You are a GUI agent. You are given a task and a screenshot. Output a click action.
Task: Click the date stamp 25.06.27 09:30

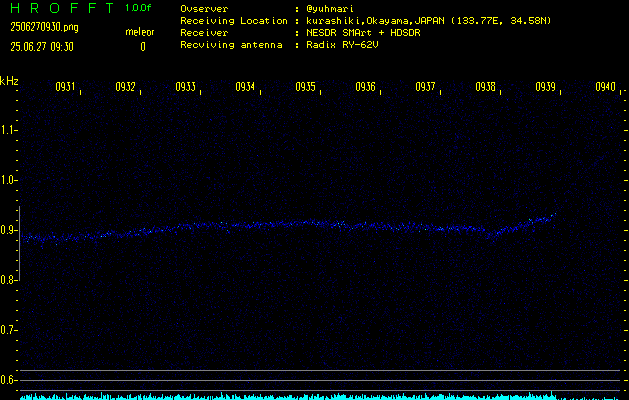tap(42, 47)
